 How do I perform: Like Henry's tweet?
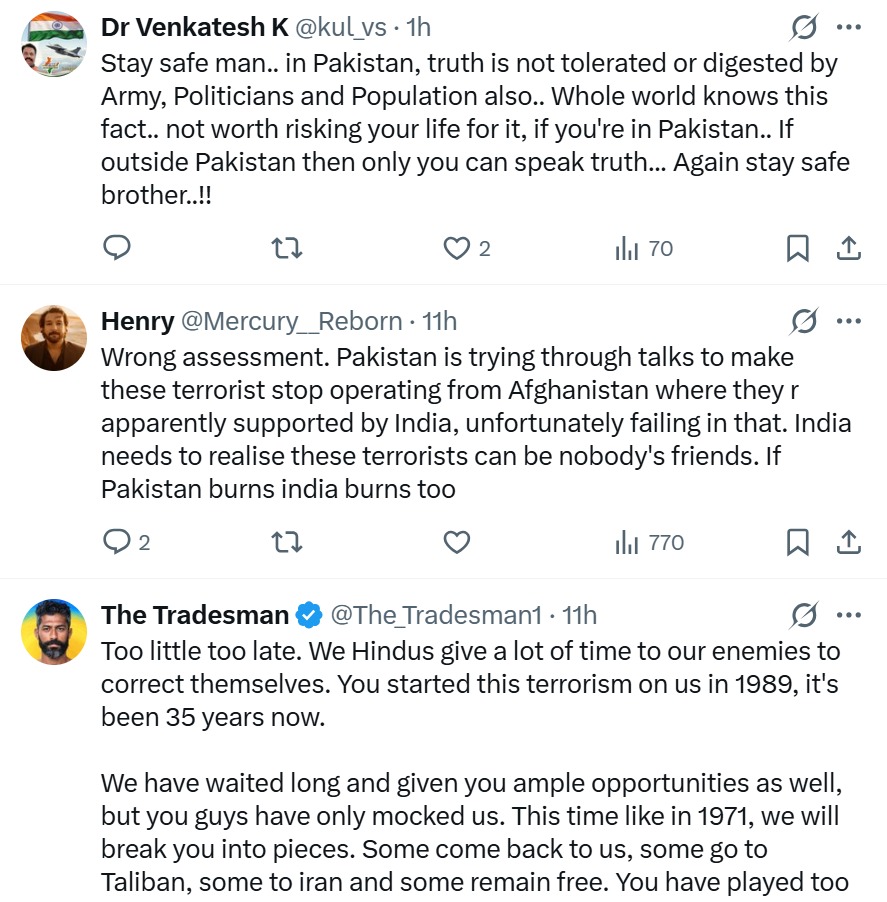(x=457, y=542)
